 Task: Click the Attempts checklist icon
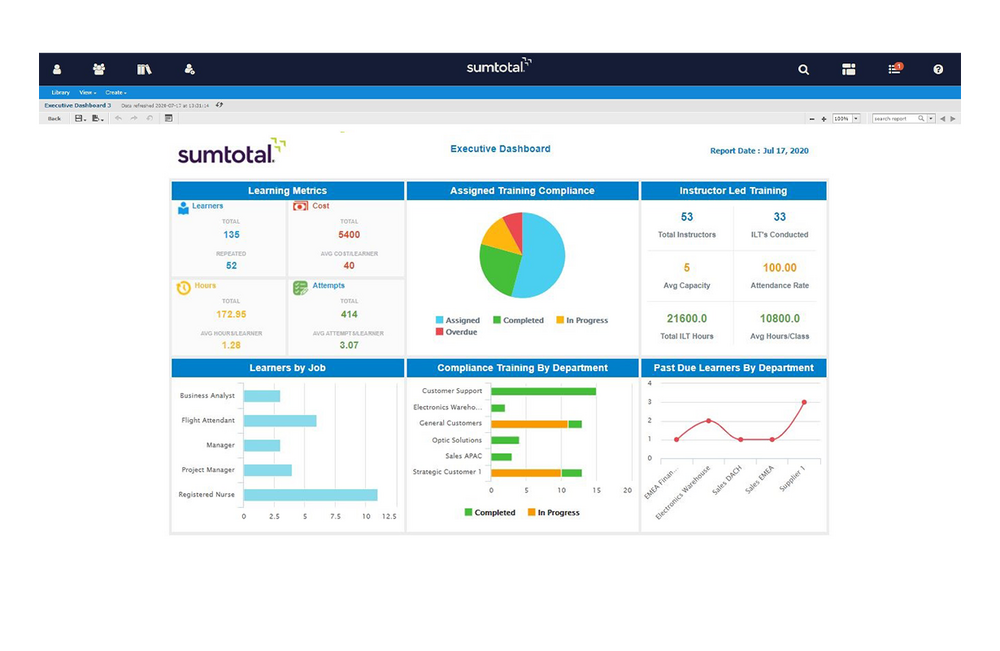300,288
